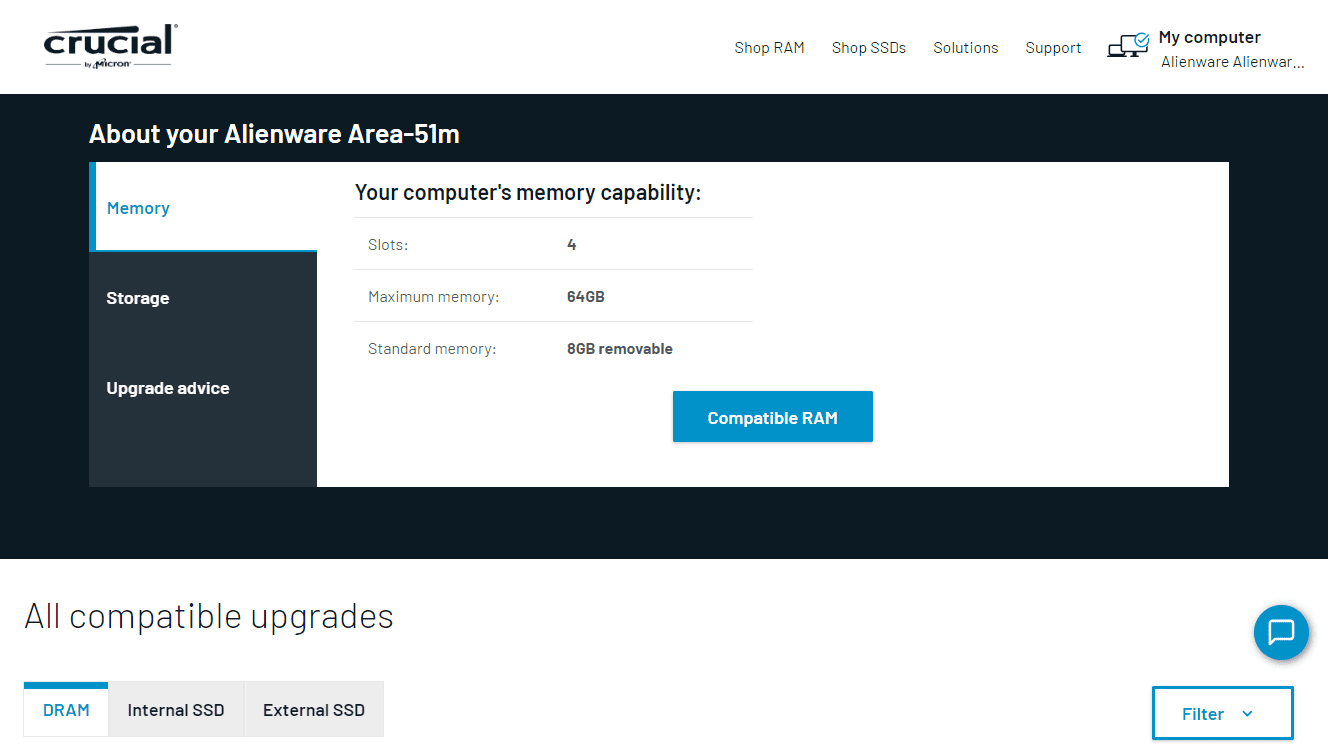1328x751 pixels.
Task: Select the DRAM upgrades tab
Action: pyautogui.click(x=66, y=710)
